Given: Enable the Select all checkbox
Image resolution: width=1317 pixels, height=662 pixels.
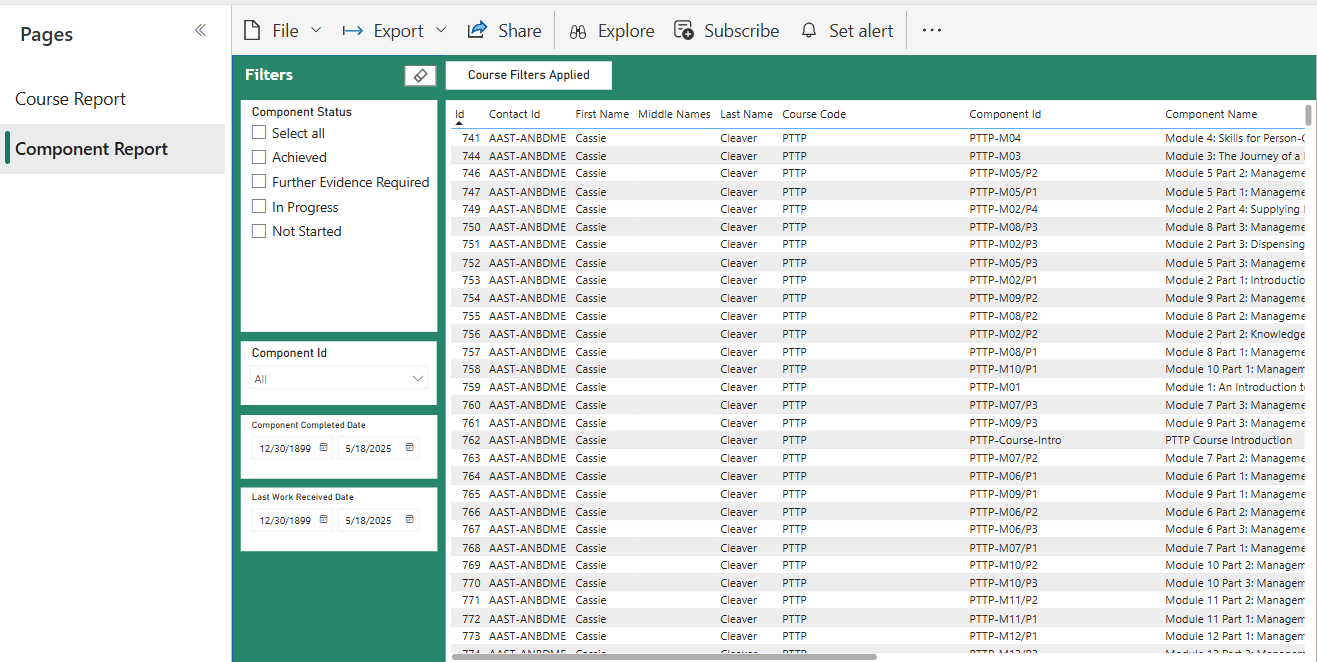Looking at the screenshot, I should click(259, 133).
